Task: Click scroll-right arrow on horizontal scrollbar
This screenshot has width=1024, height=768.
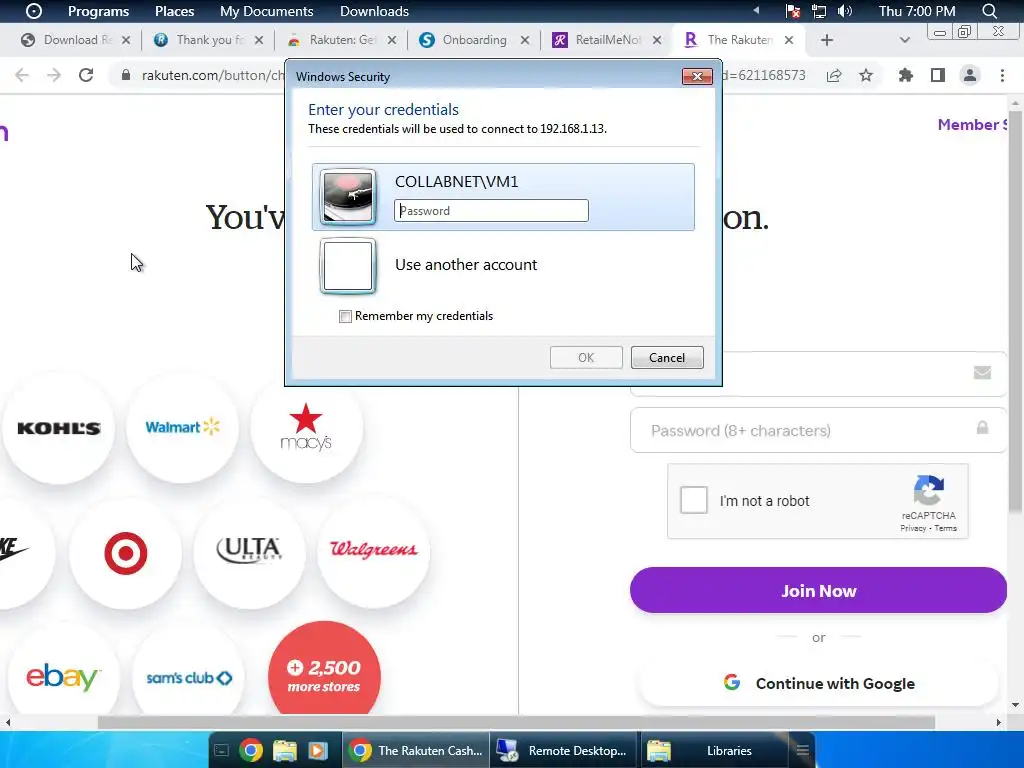Action: click(998, 722)
